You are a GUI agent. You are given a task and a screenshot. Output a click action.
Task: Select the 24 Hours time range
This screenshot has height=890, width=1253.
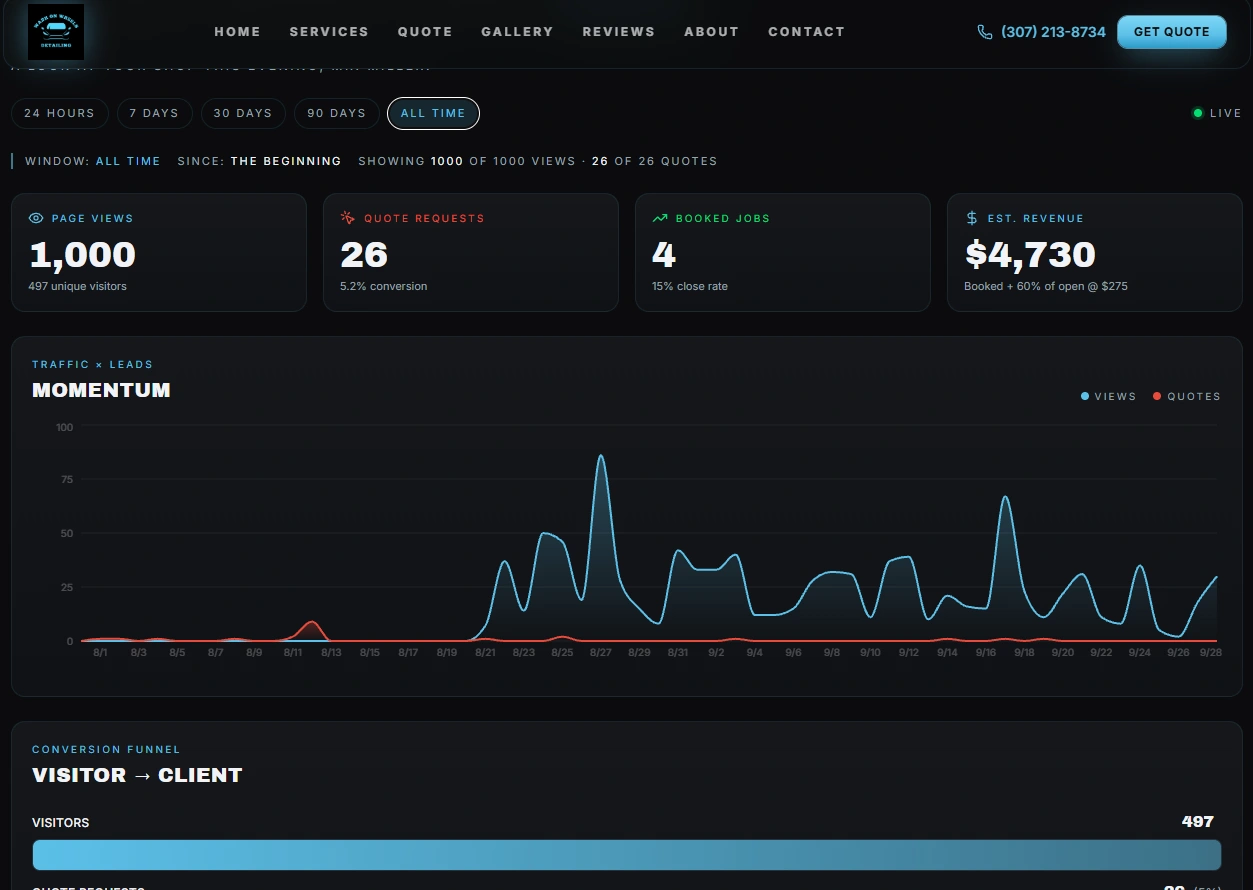click(x=59, y=113)
